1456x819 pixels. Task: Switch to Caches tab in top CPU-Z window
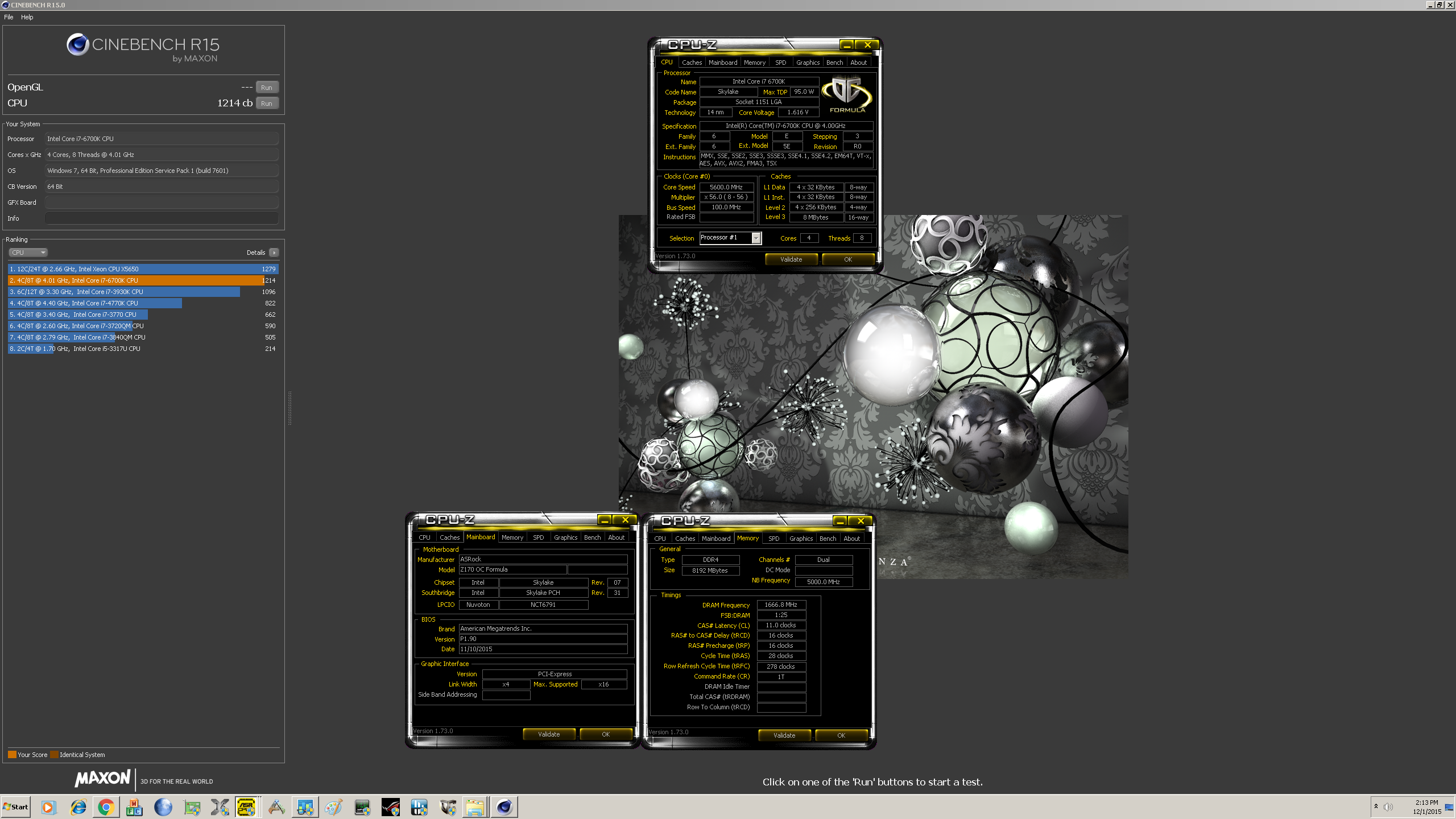692,63
